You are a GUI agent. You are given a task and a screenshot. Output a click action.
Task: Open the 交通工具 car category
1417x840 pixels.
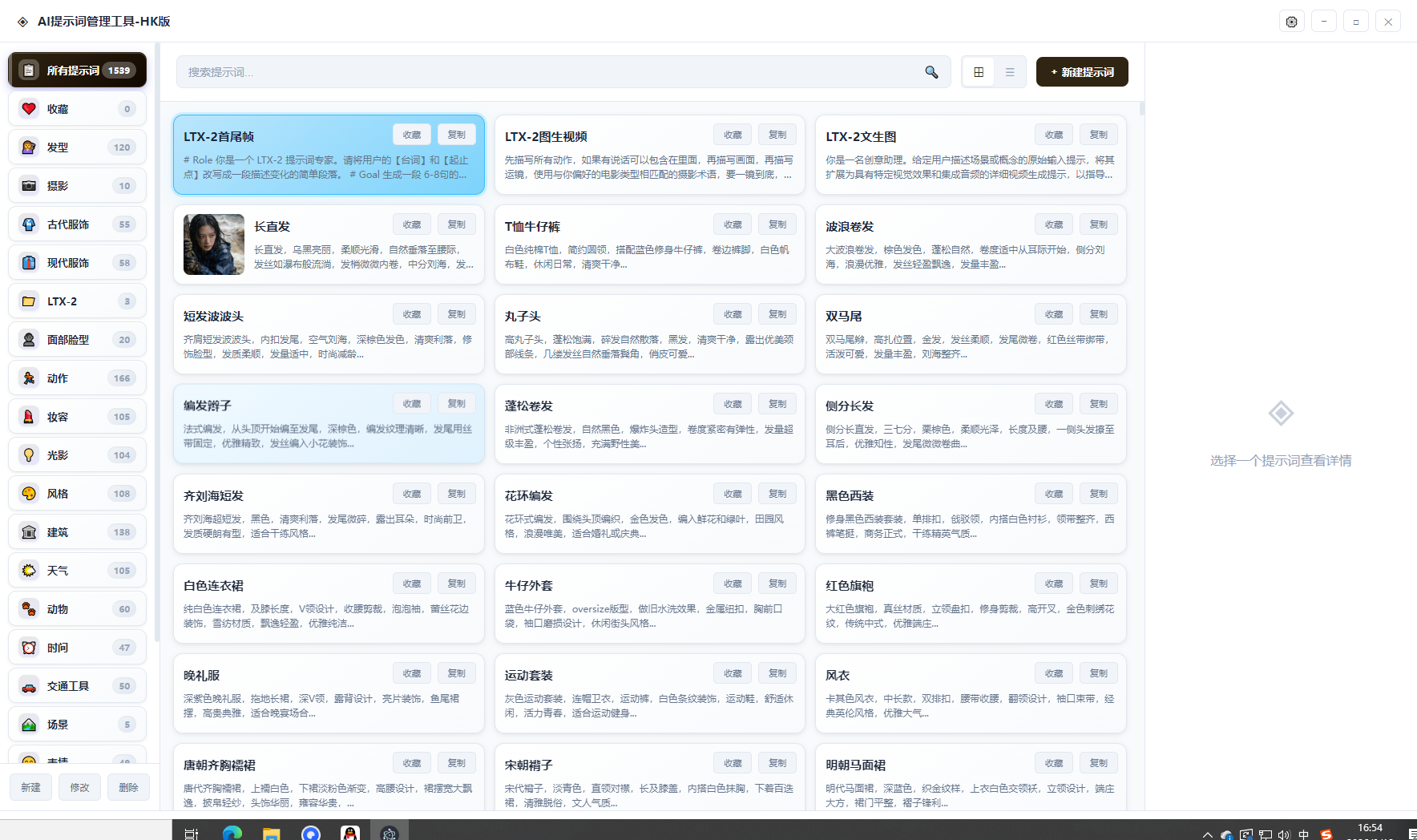[x=78, y=686]
